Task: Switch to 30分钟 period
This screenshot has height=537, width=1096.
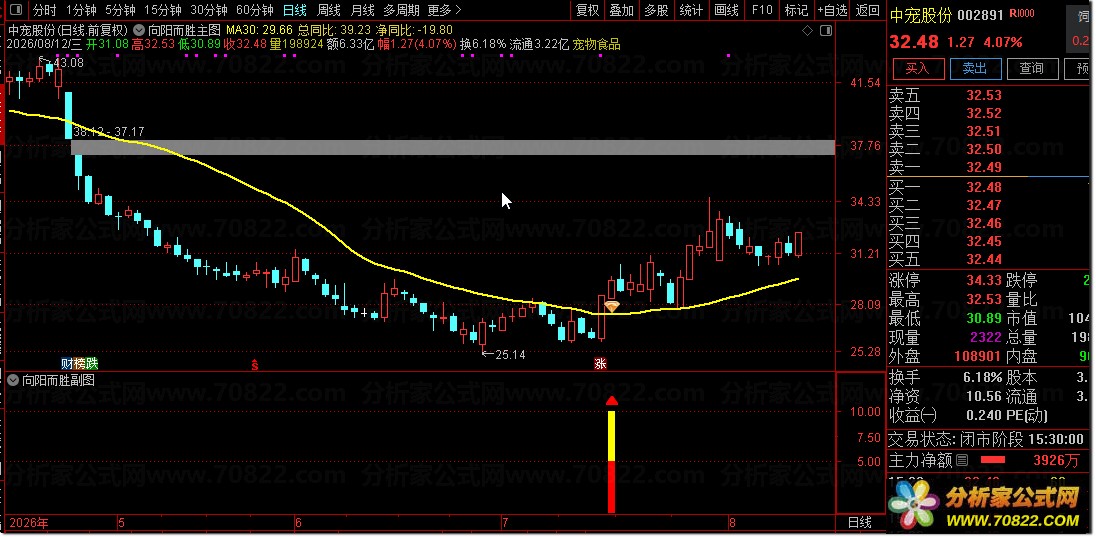Action: pyautogui.click(x=208, y=10)
